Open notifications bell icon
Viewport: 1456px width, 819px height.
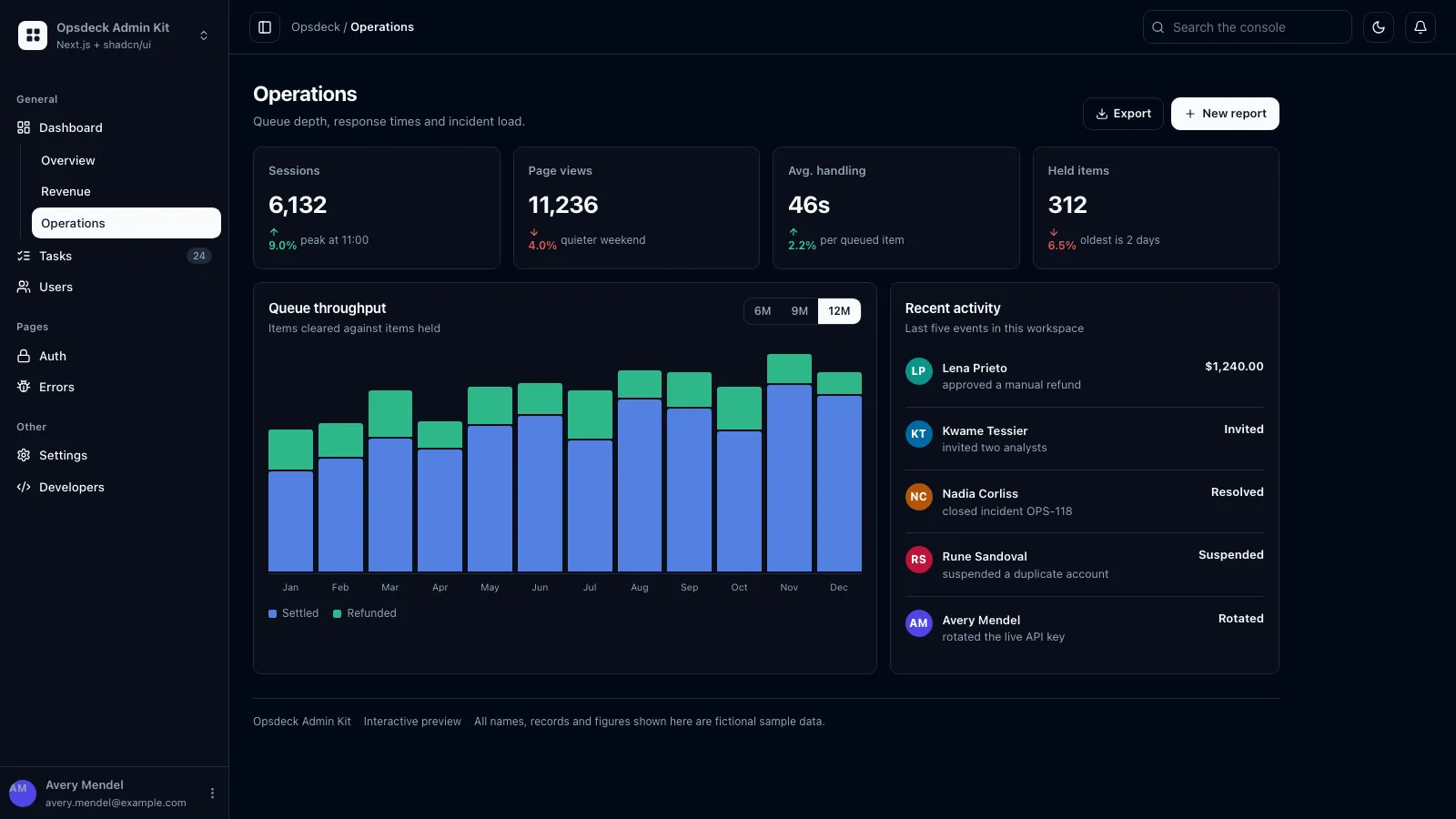coord(1421,27)
